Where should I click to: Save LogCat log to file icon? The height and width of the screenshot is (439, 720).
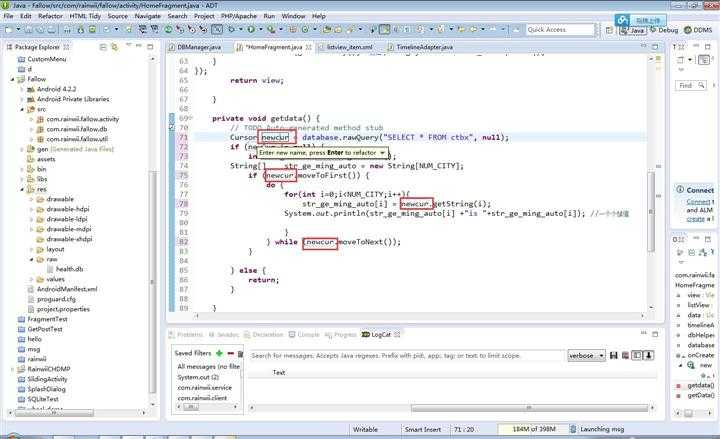[x=613, y=355]
